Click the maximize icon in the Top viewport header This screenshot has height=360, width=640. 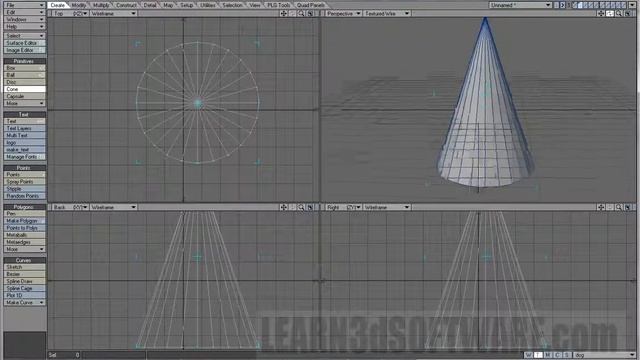click(x=310, y=13)
